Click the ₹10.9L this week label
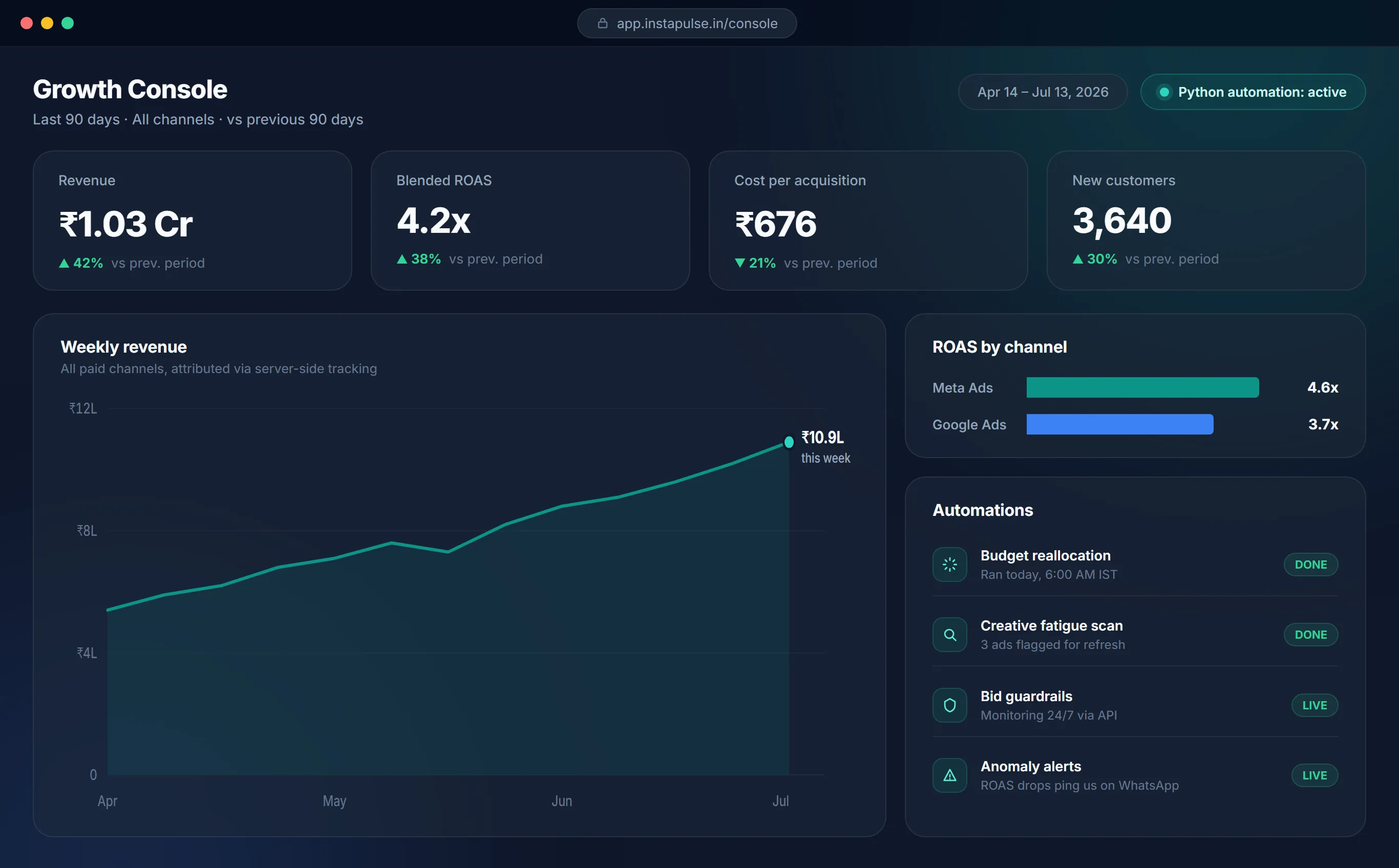 click(826, 447)
